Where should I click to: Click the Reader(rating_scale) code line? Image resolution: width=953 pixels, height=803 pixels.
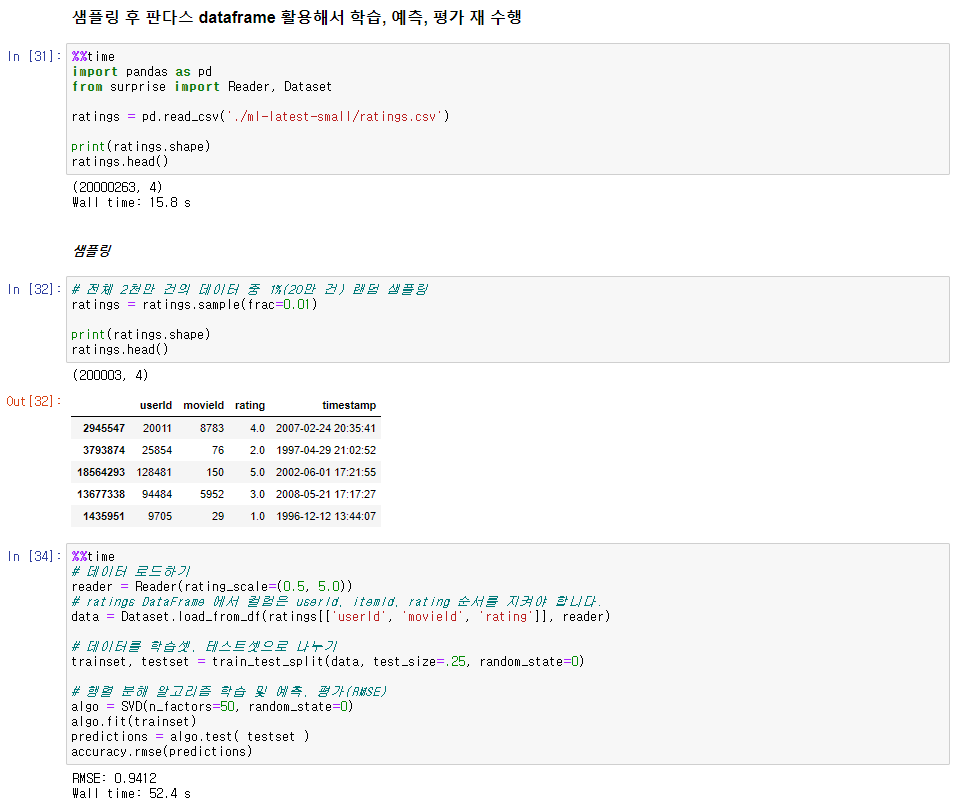(212, 587)
